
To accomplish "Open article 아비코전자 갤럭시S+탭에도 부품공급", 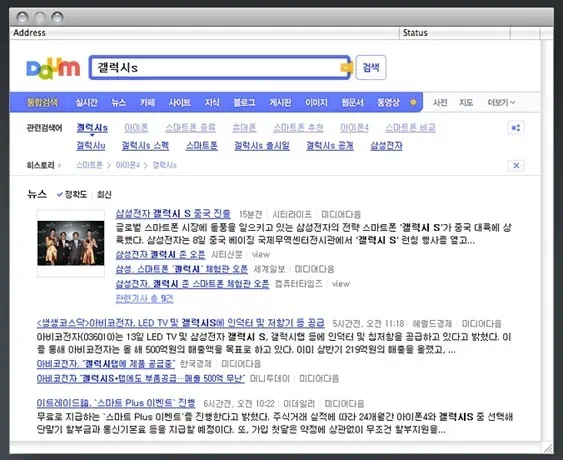I will click(141, 378).
